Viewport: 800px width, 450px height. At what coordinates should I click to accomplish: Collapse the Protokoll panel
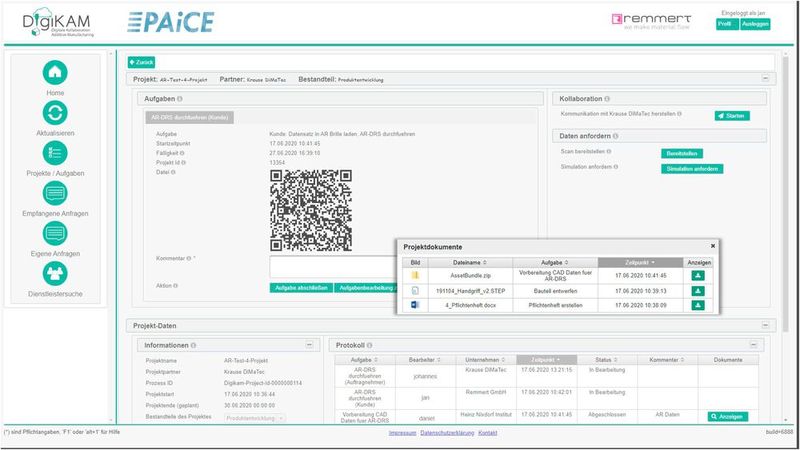[x=754, y=345]
